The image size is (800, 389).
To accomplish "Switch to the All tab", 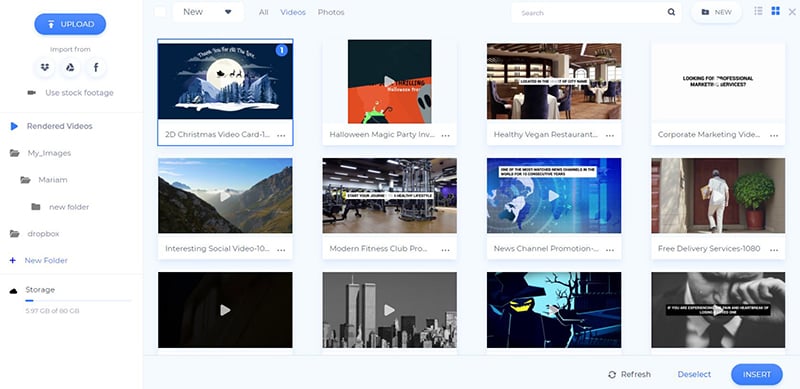I will (x=263, y=12).
